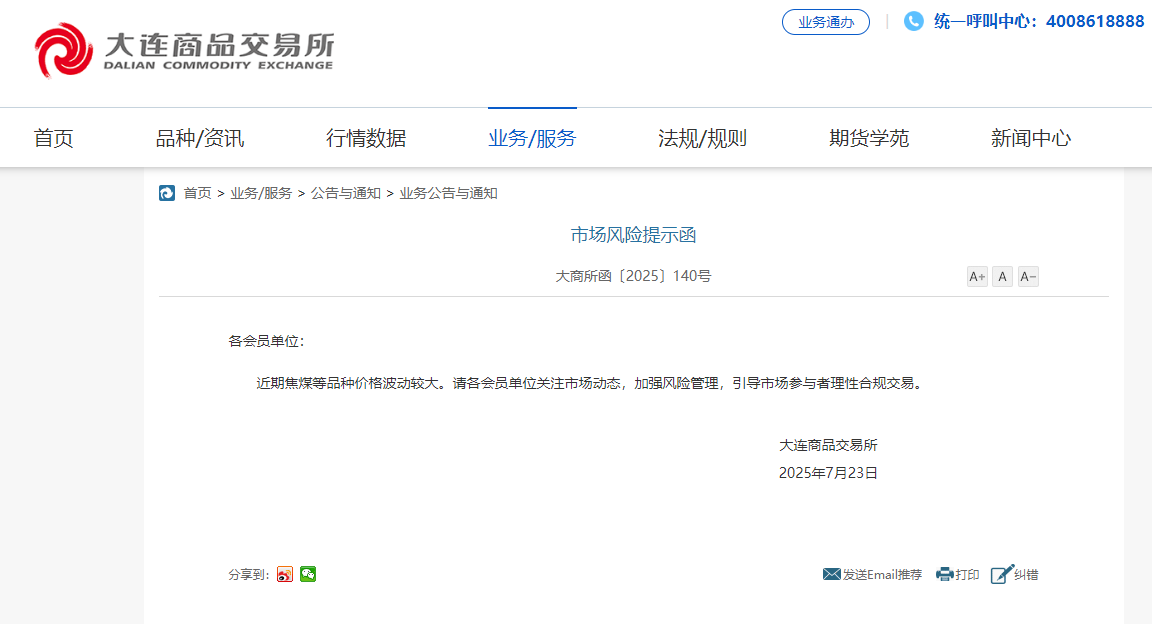Click the email envelope icon
The image size is (1152, 624).
pos(832,574)
